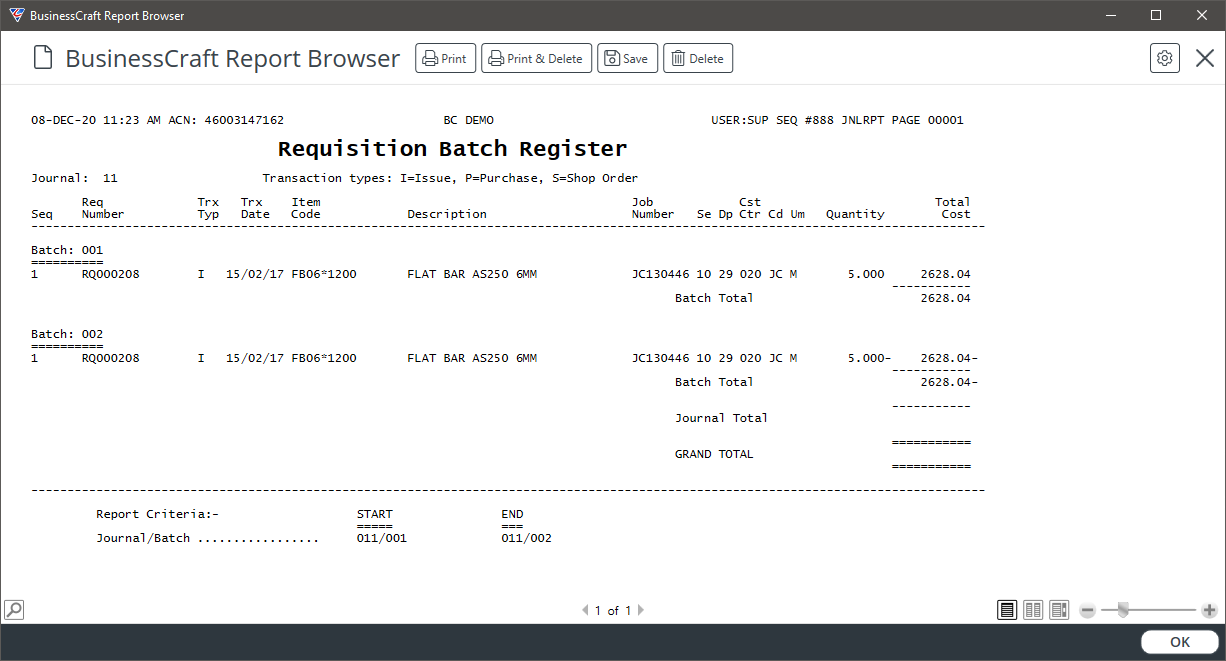Image resolution: width=1226 pixels, height=661 pixels.
Task: Switch to two-page view
Action: (1033, 609)
